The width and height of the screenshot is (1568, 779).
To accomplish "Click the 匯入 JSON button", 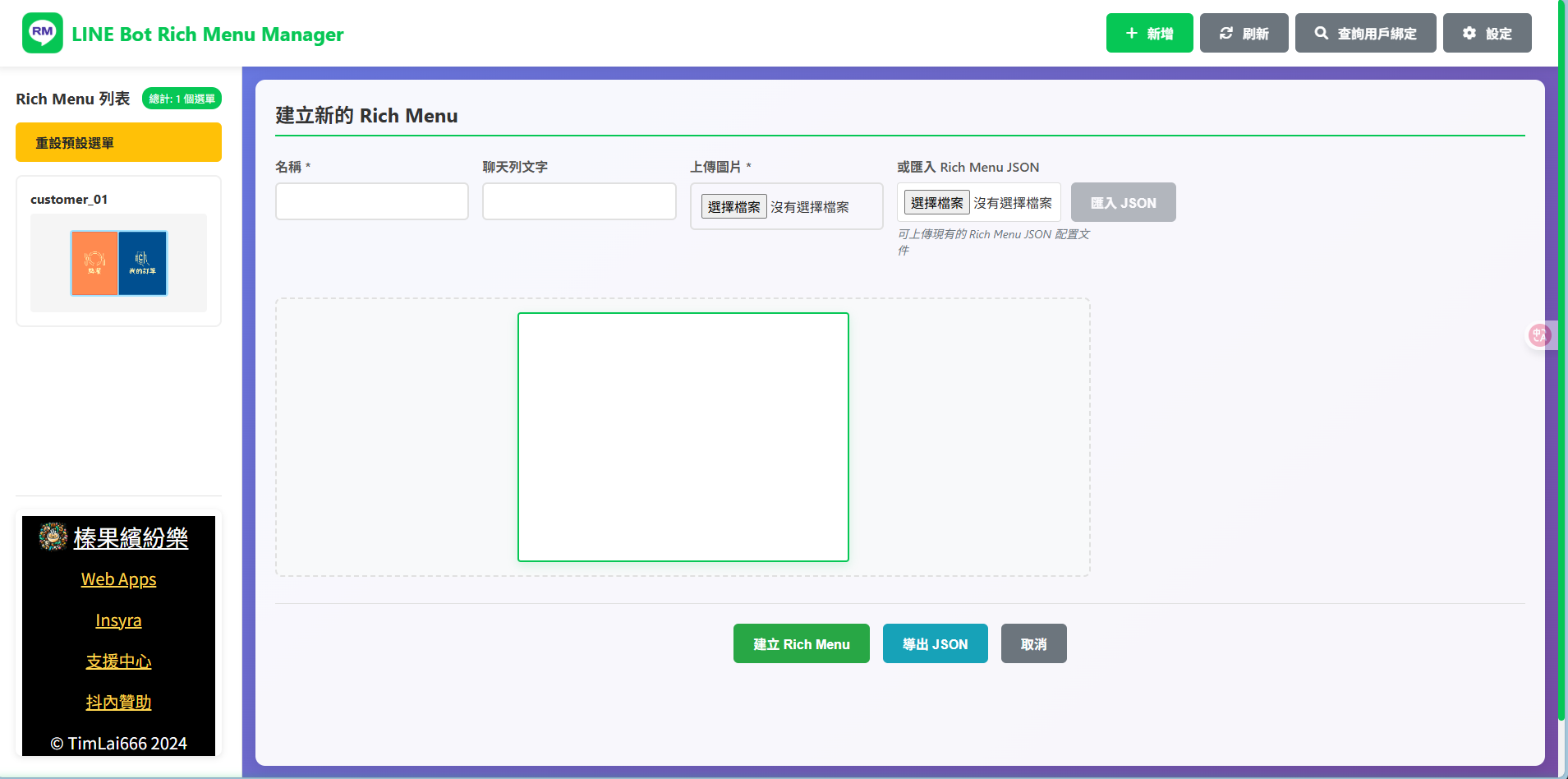I will click(x=1122, y=202).
